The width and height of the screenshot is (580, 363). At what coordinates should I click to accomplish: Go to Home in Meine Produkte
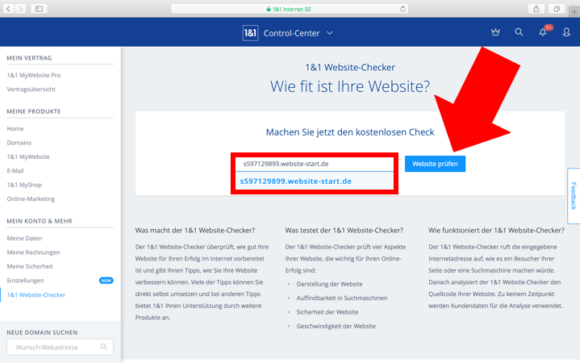point(15,128)
